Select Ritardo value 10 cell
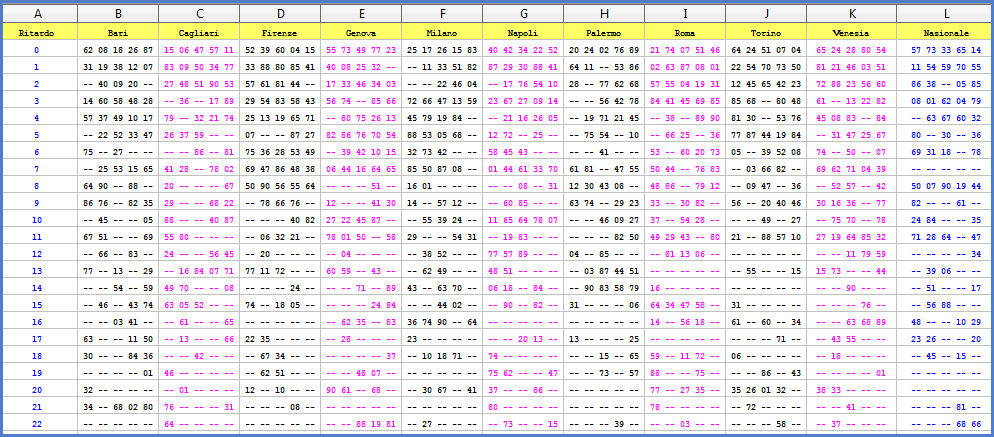The width and height of the screenshot is (994, 437). pyautogui.click(x=40, y=220)
